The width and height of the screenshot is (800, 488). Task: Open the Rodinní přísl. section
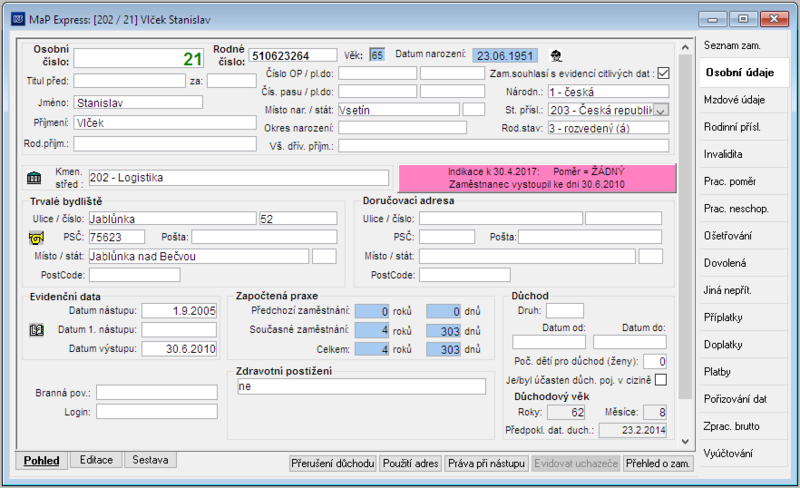pyautogui.click(x=742, y=127)
